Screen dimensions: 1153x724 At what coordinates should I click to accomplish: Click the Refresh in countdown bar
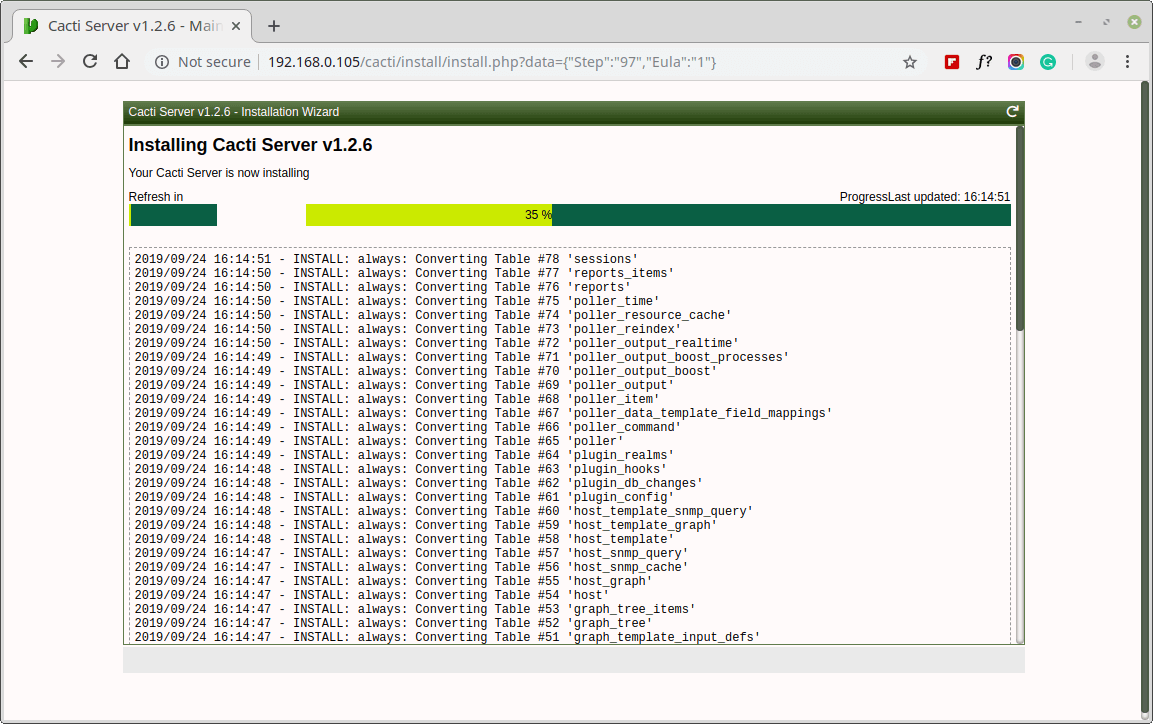click(173, 215)
